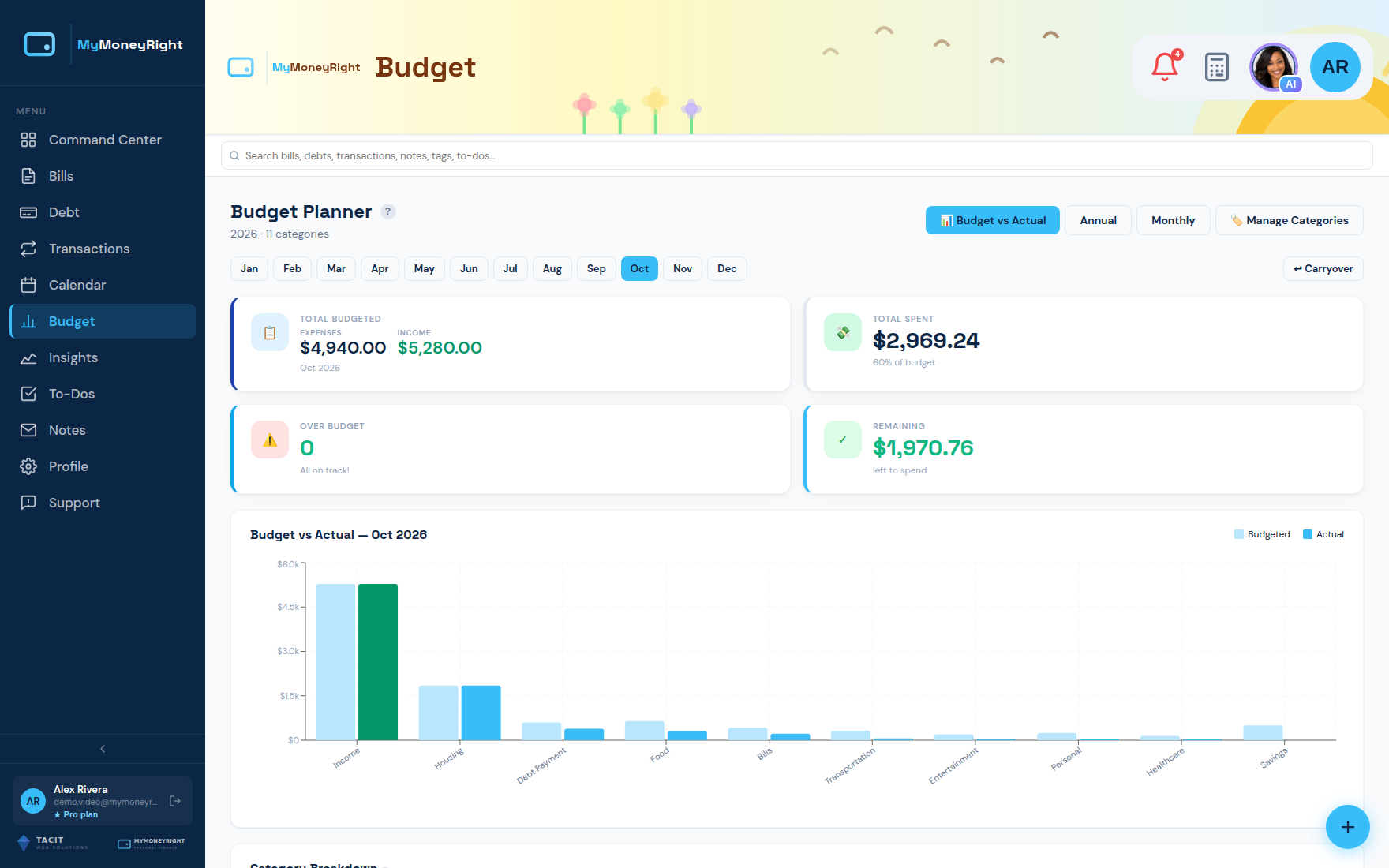Open Insights from the sidebar
Screen dimensions: 1389x868
tap(103, 357)
